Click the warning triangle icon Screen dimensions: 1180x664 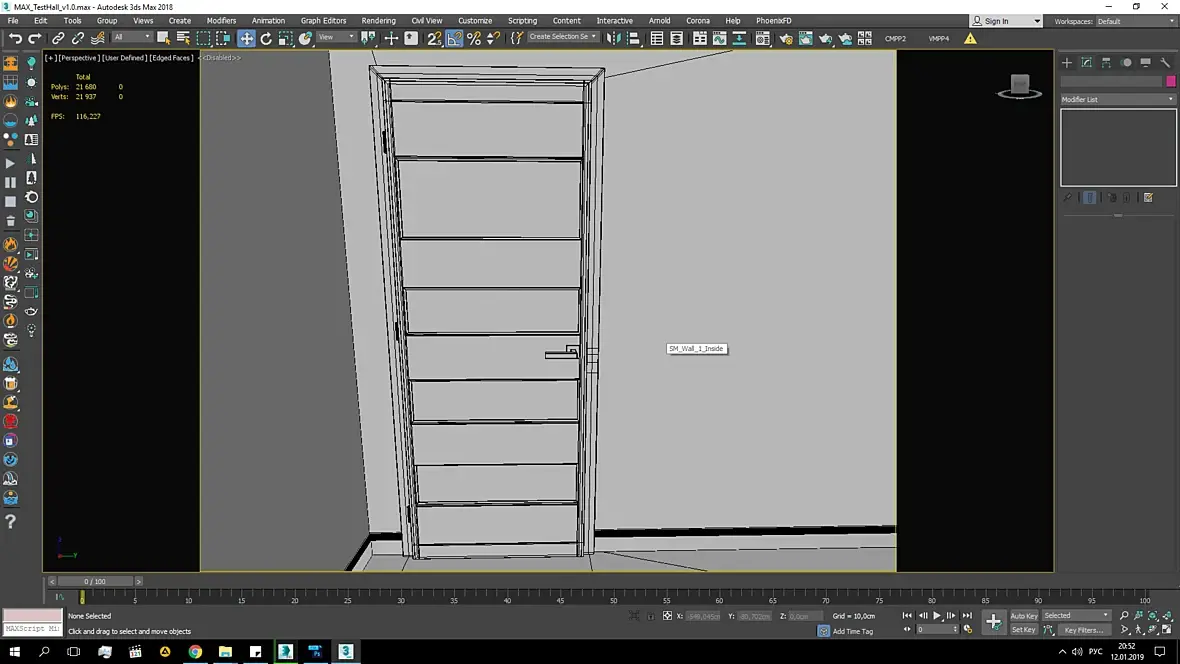[970, 38]
